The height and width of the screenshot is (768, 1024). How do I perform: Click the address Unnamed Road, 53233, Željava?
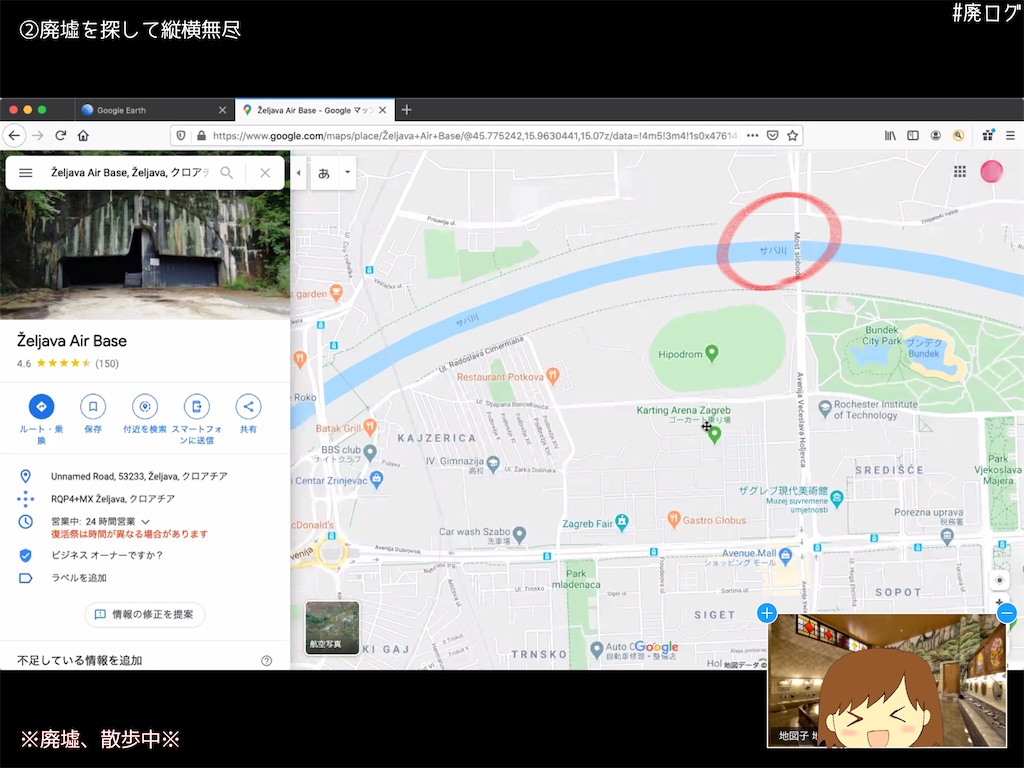tap(139, 476)
